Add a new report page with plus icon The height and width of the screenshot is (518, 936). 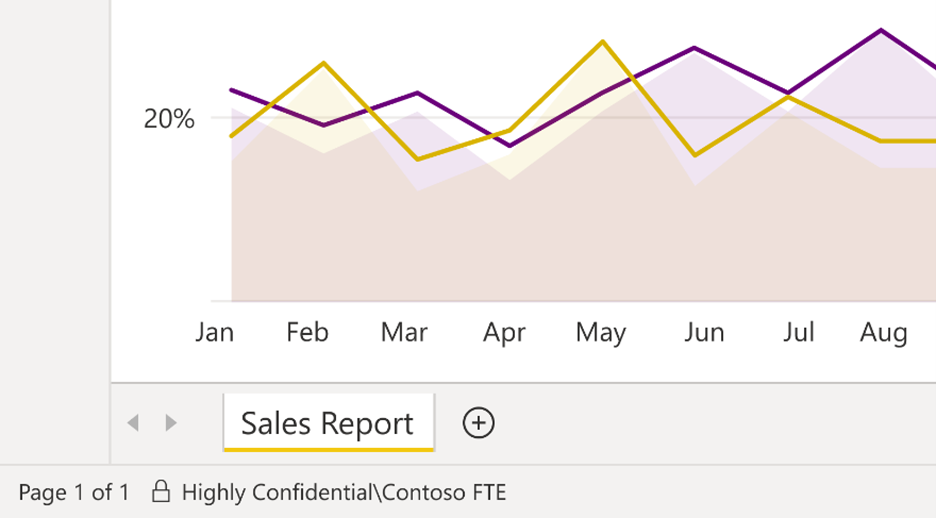[478, 423]
